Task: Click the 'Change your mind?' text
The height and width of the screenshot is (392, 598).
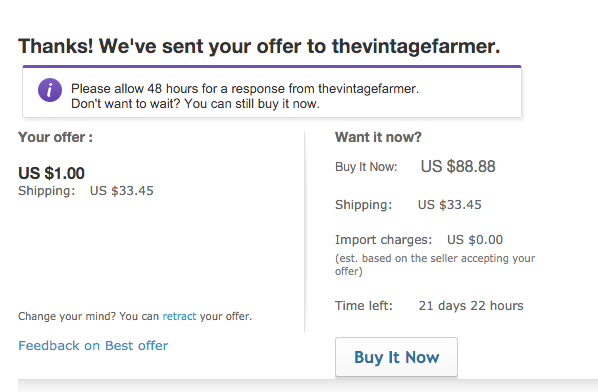Action: tap(67, 316)
